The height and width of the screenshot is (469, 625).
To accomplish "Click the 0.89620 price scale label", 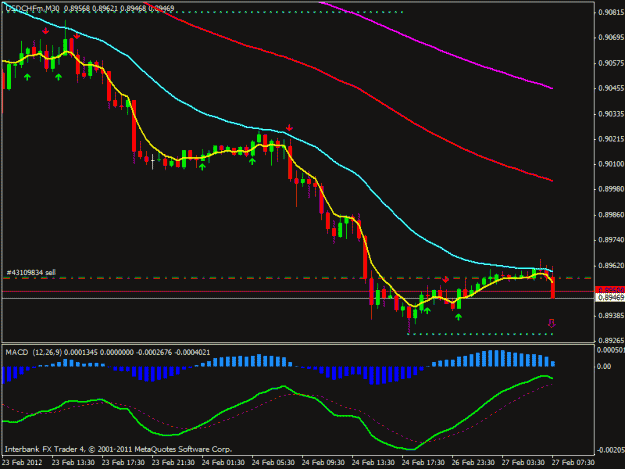I will pos(611,265).
